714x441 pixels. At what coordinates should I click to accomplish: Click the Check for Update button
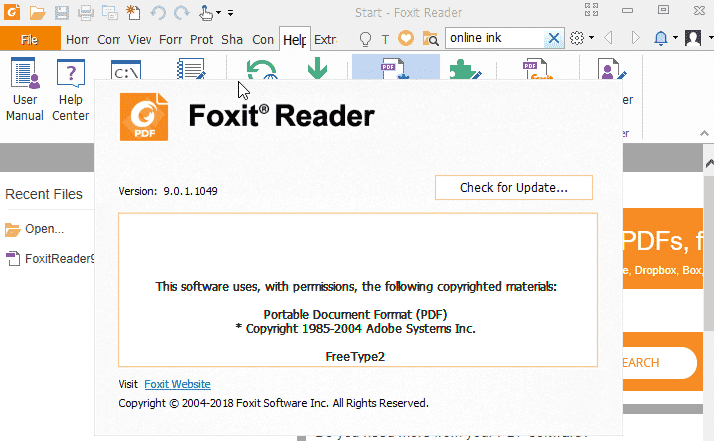click(x=513, y=188)
